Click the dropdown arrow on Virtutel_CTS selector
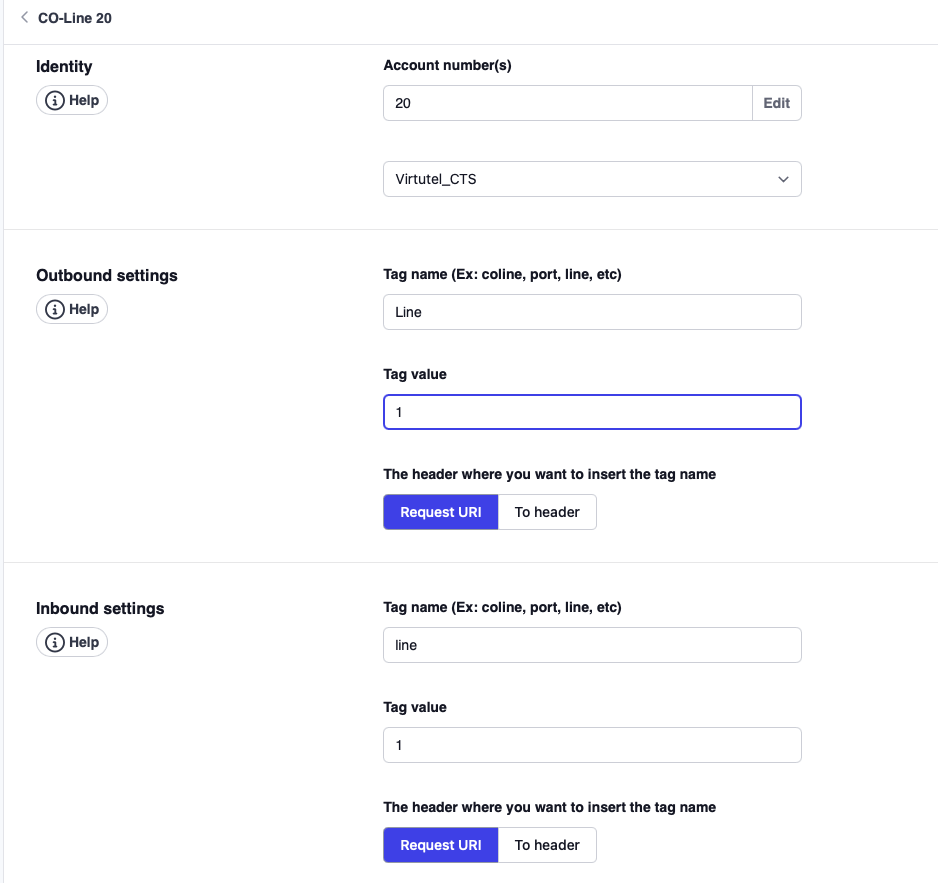This screenshot has height=883, width=938. [x=783, y=180]
